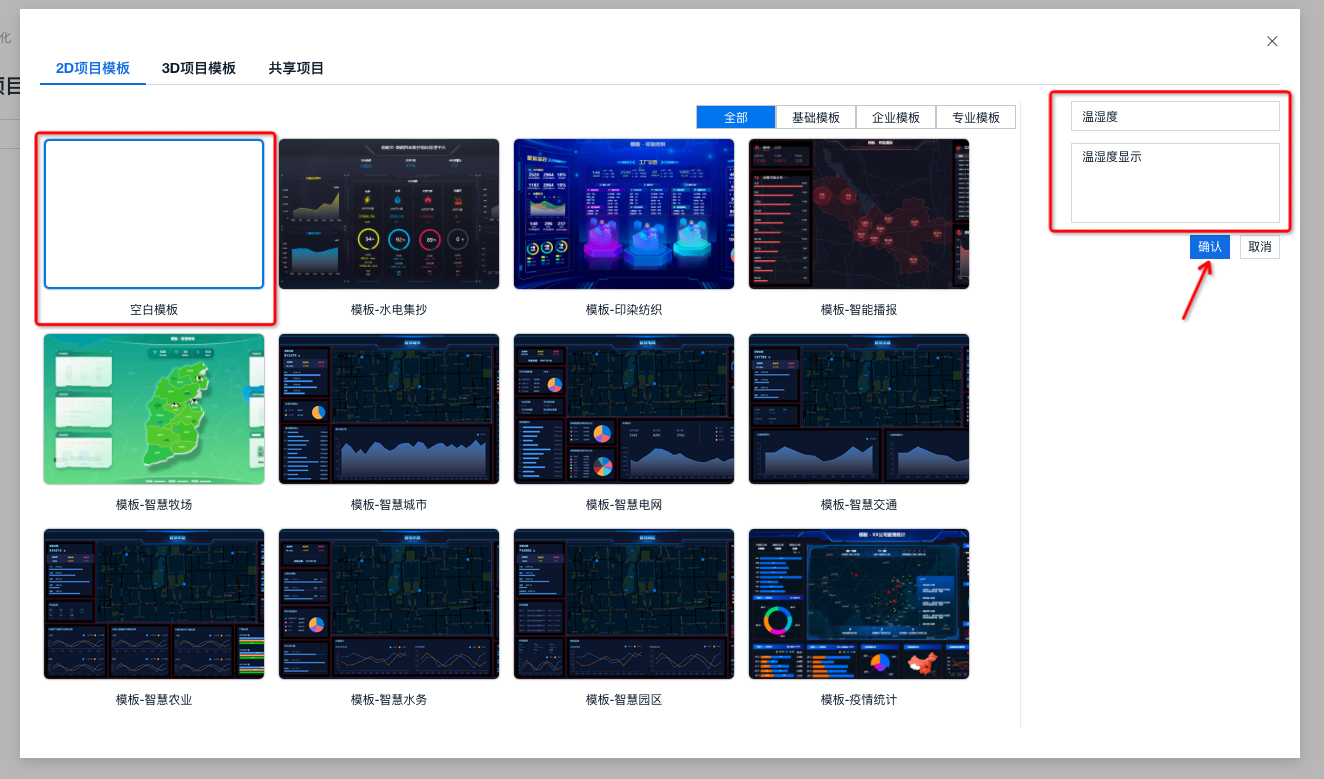
Task: Show only 企业模板 templates
Action: click(x=896, y=117)
